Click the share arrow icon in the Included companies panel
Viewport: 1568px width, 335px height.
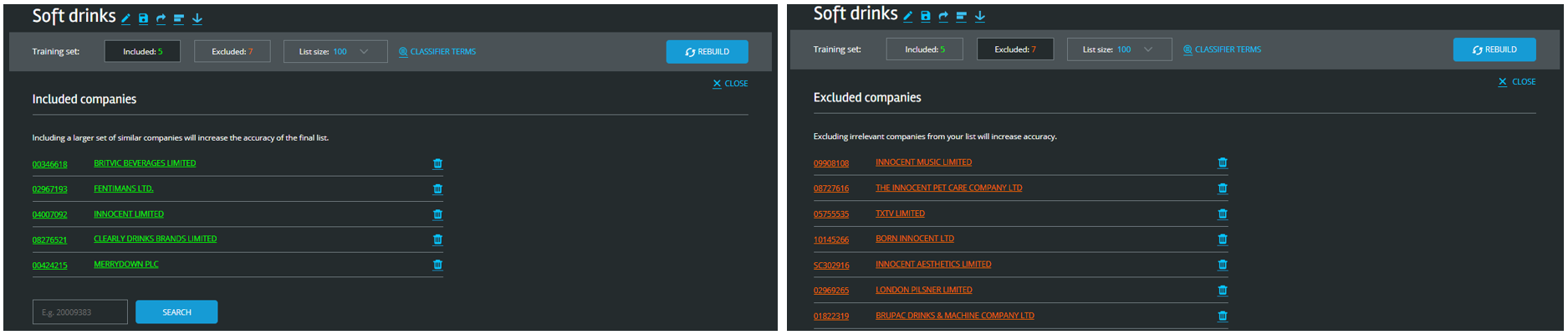tap(161, 18)
